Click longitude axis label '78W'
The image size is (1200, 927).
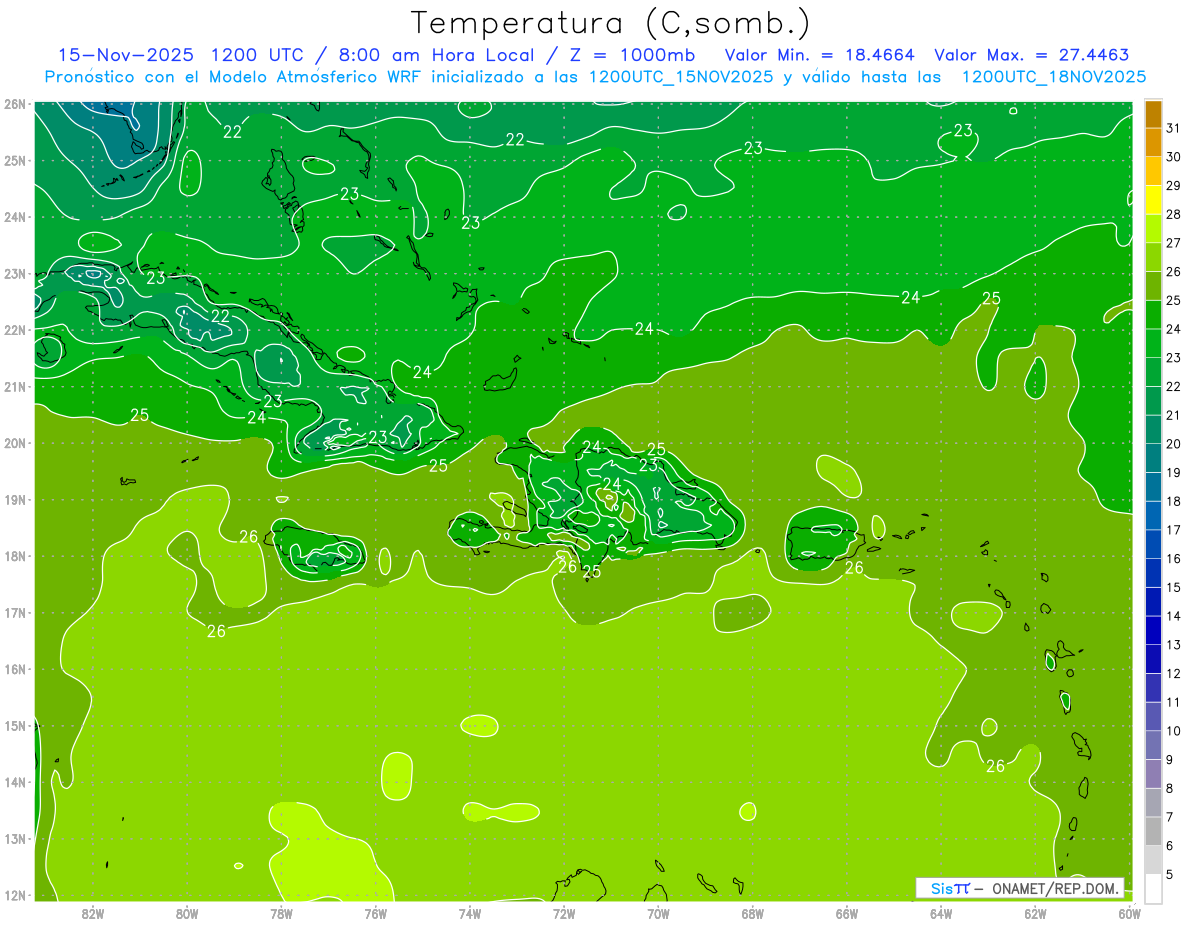281,913
